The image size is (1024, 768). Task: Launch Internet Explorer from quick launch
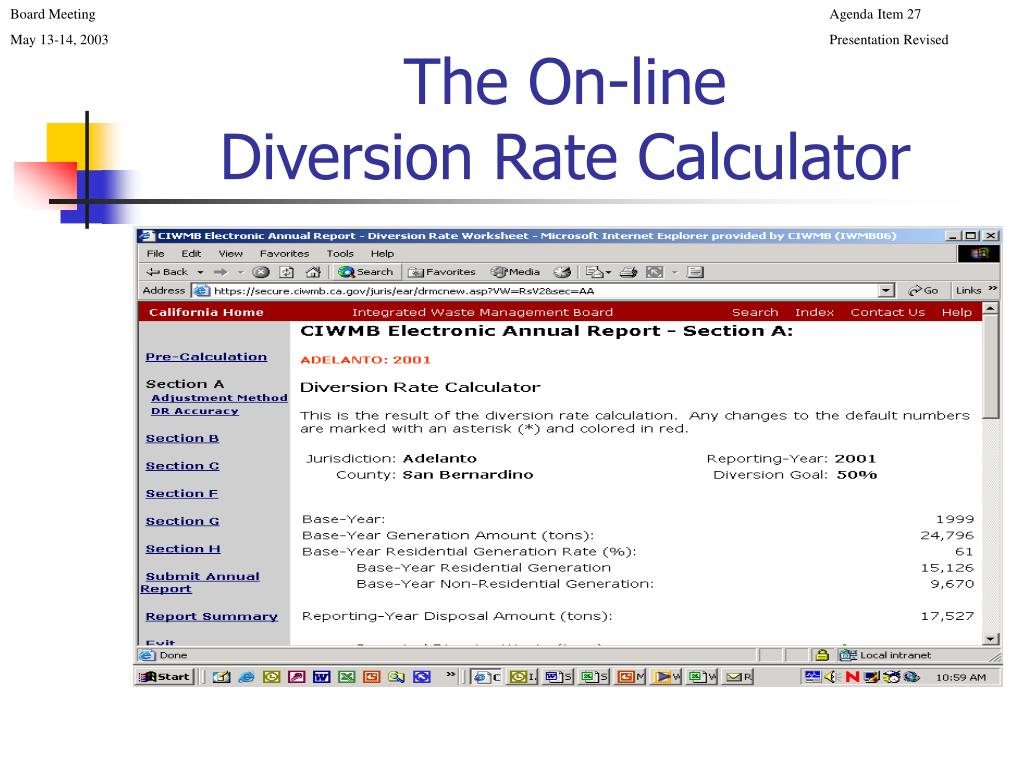point(246,677)
